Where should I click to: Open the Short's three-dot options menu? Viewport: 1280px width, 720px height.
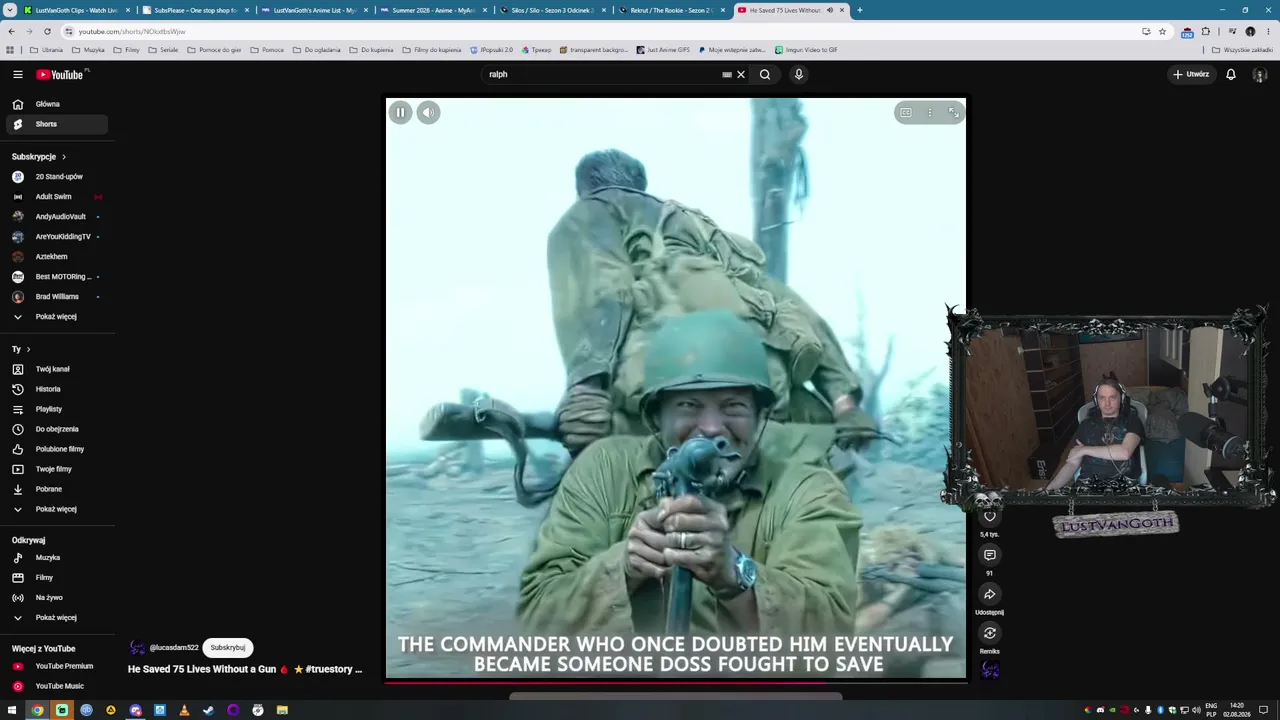click(x=930, y=112)
